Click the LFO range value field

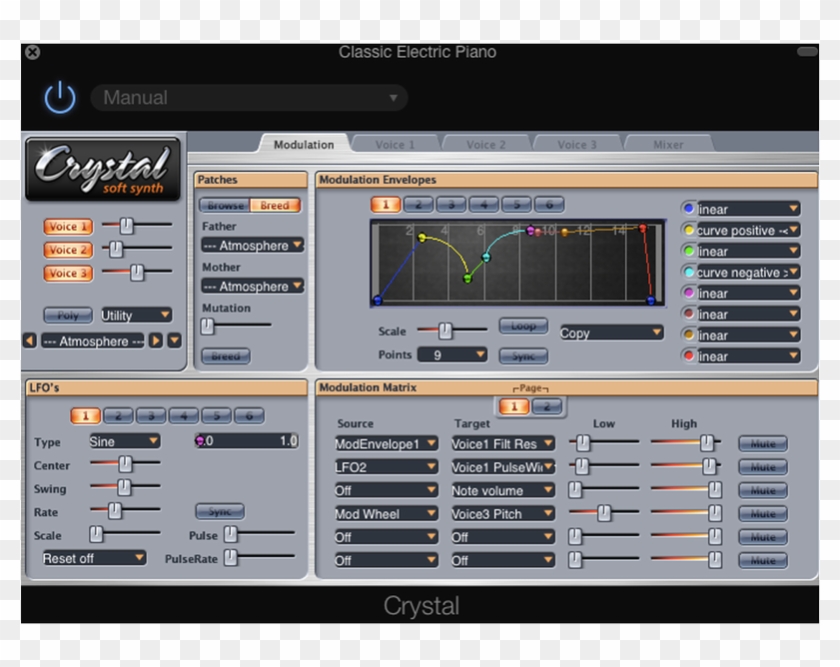[246, 440]
